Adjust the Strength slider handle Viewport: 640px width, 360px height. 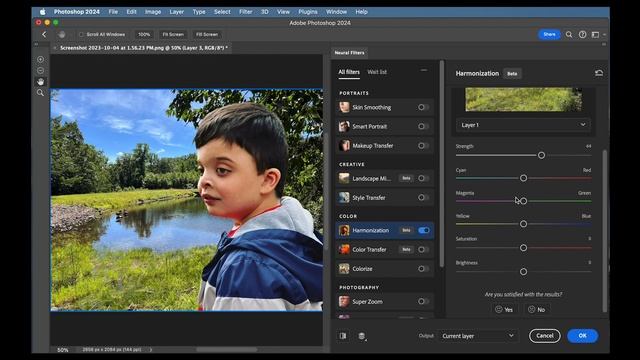(x=541, y=156)
